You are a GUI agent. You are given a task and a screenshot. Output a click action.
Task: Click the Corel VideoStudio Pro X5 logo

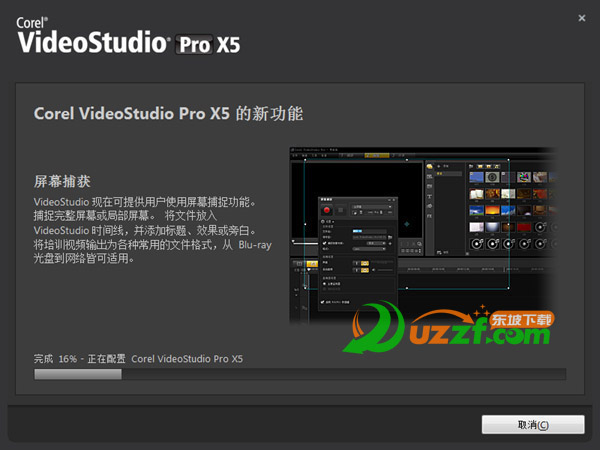[x=128, y=36]
